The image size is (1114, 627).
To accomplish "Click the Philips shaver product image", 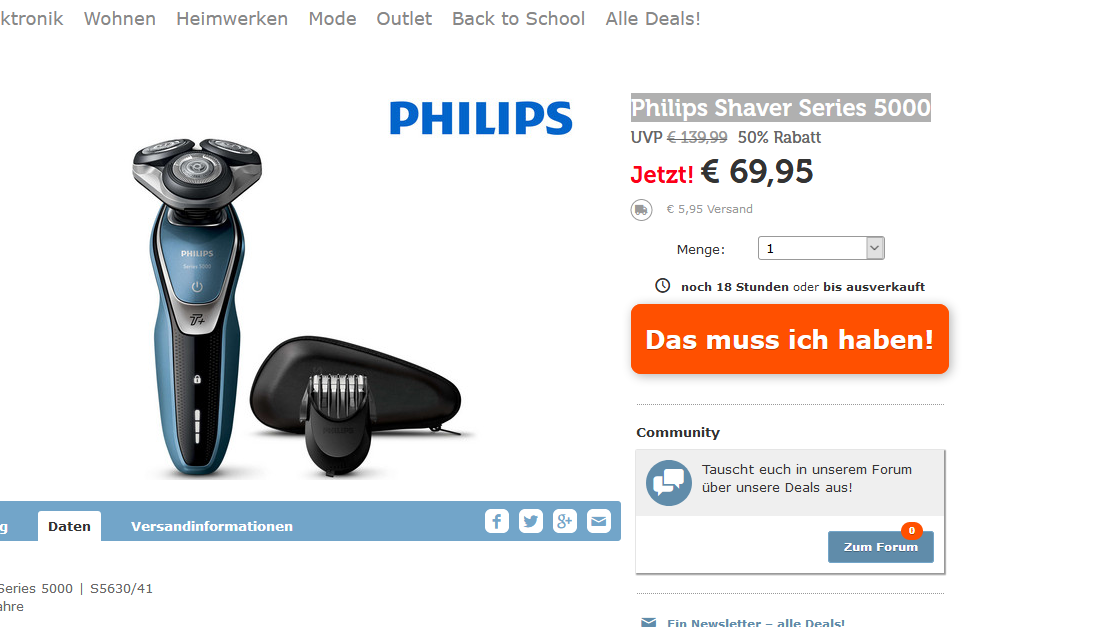I will pyautogui.click(x=298, y=307).
